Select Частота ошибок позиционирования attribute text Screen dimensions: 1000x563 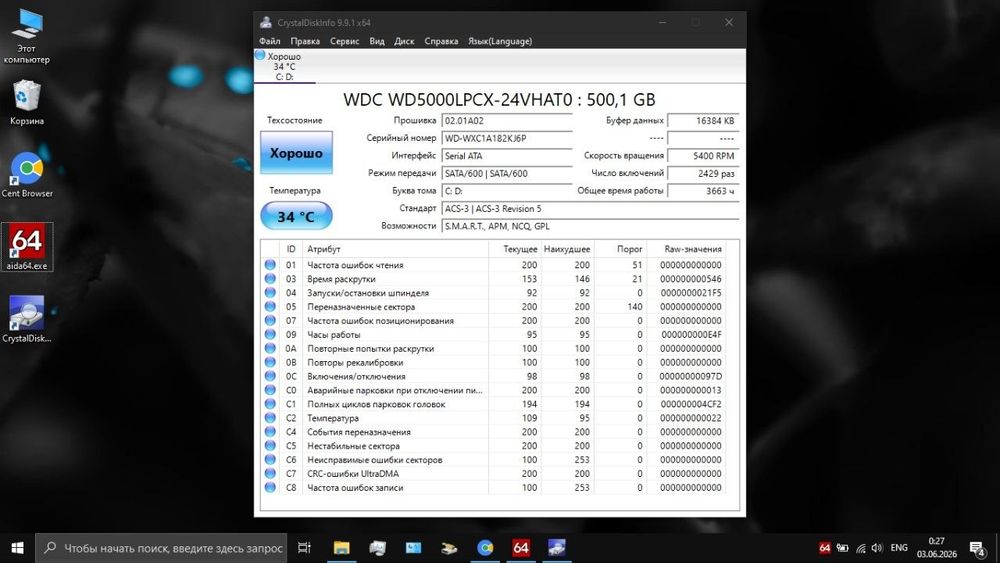tap(381, 321)
